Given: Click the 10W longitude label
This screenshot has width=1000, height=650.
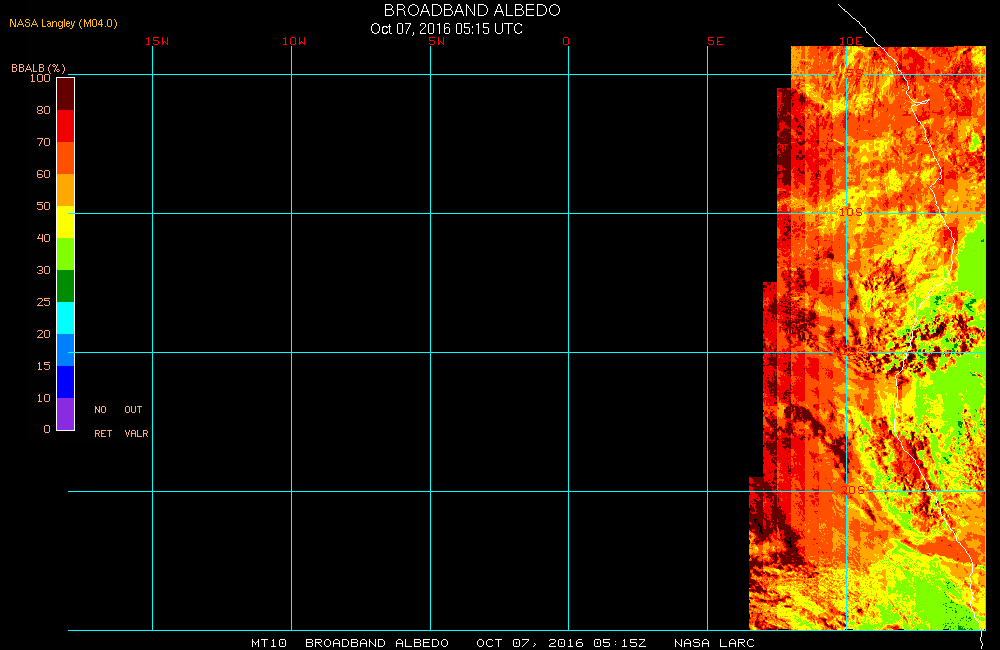Looking at the screenshot, I should pyautogui.click(x=294, y=41).
